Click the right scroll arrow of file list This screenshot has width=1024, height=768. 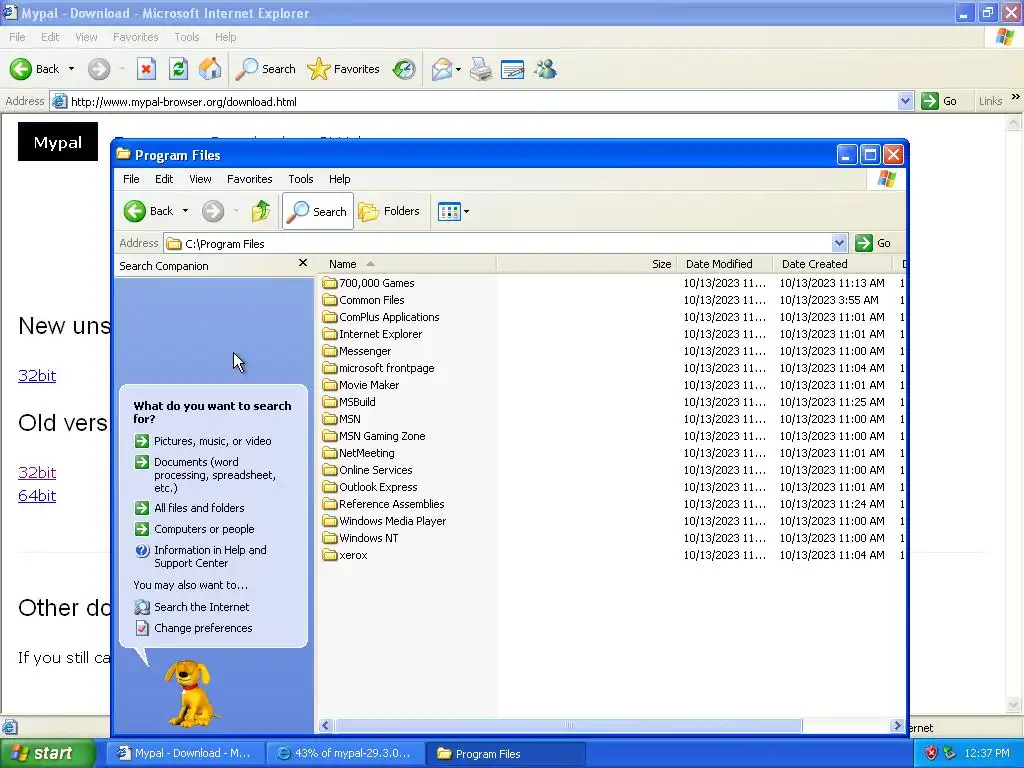click(x=897, y=726)
